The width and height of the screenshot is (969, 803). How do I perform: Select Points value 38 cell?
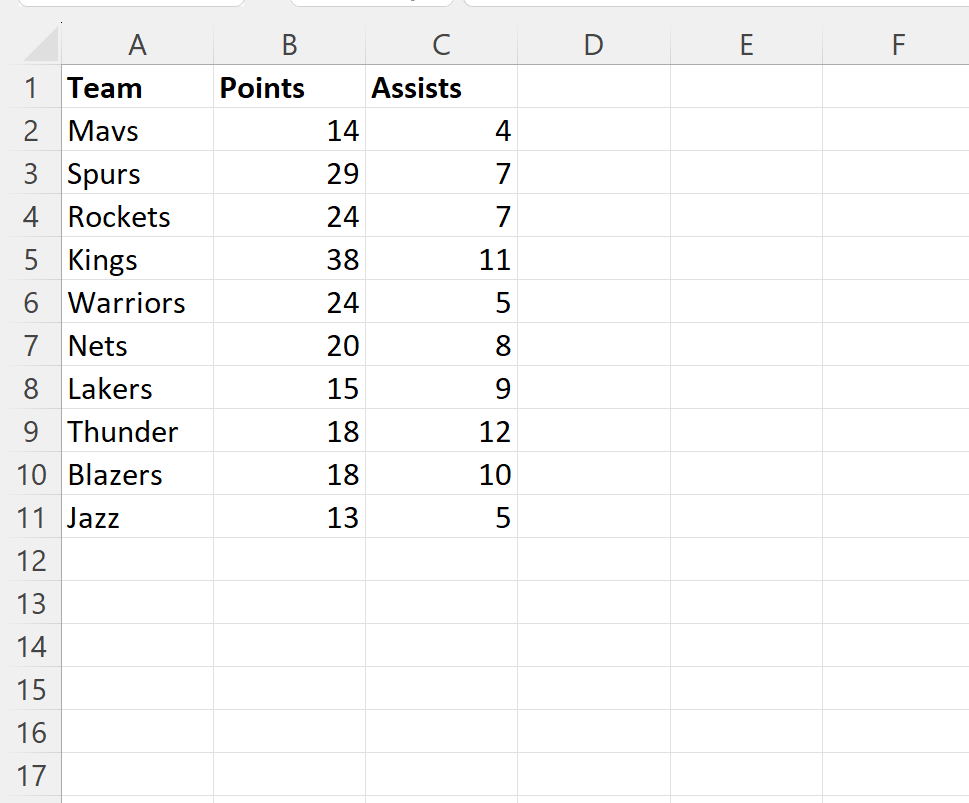pyautogui.click(x=289, y=260)
